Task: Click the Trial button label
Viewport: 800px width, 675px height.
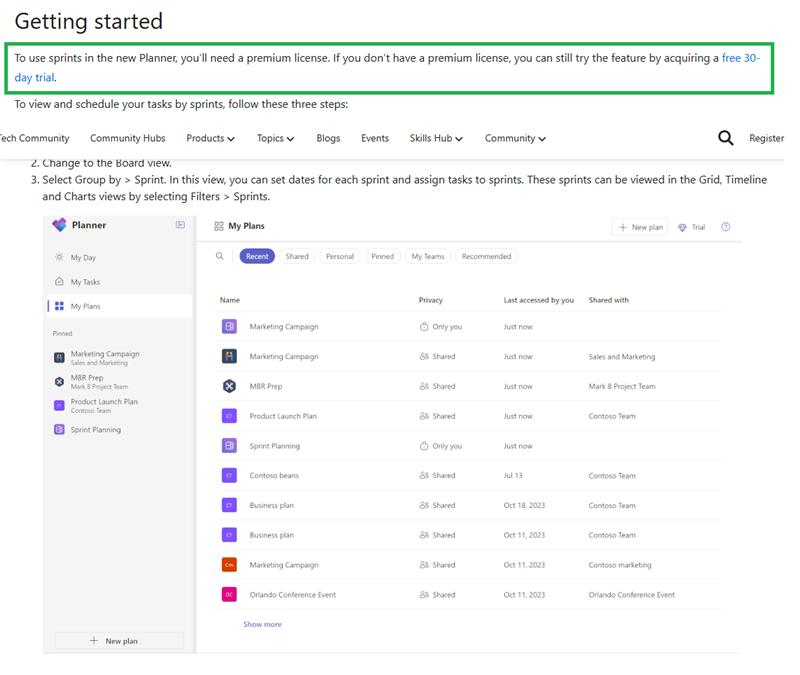Action: (698, 227)
